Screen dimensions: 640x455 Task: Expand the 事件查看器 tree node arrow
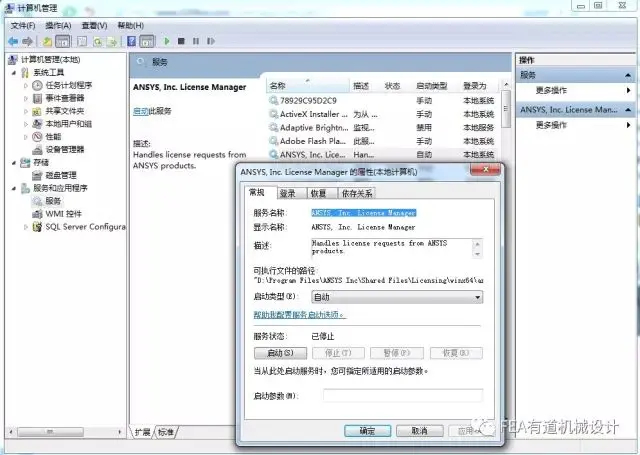[x=26, y=98]
